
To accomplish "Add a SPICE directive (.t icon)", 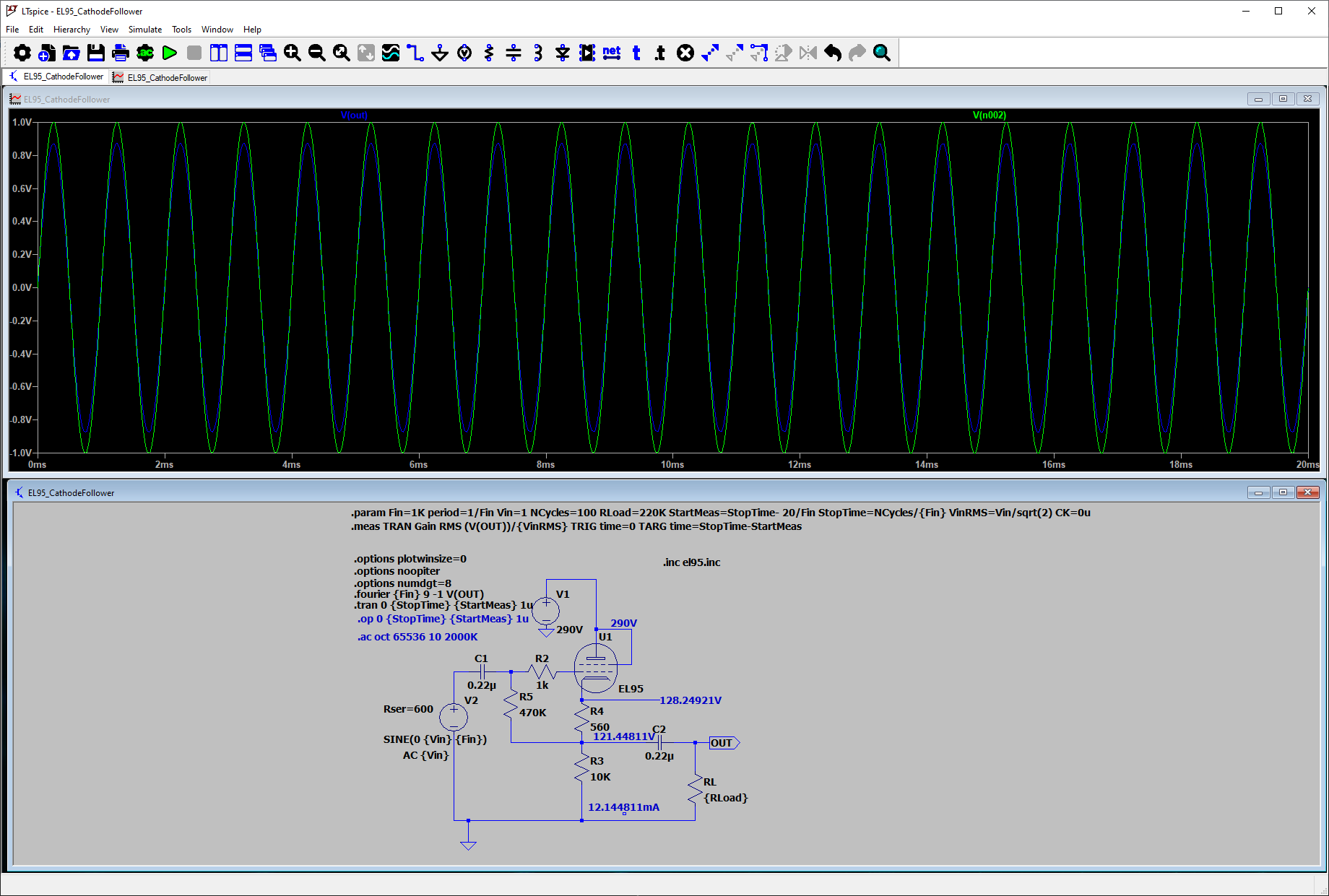I will pos(660,53).
